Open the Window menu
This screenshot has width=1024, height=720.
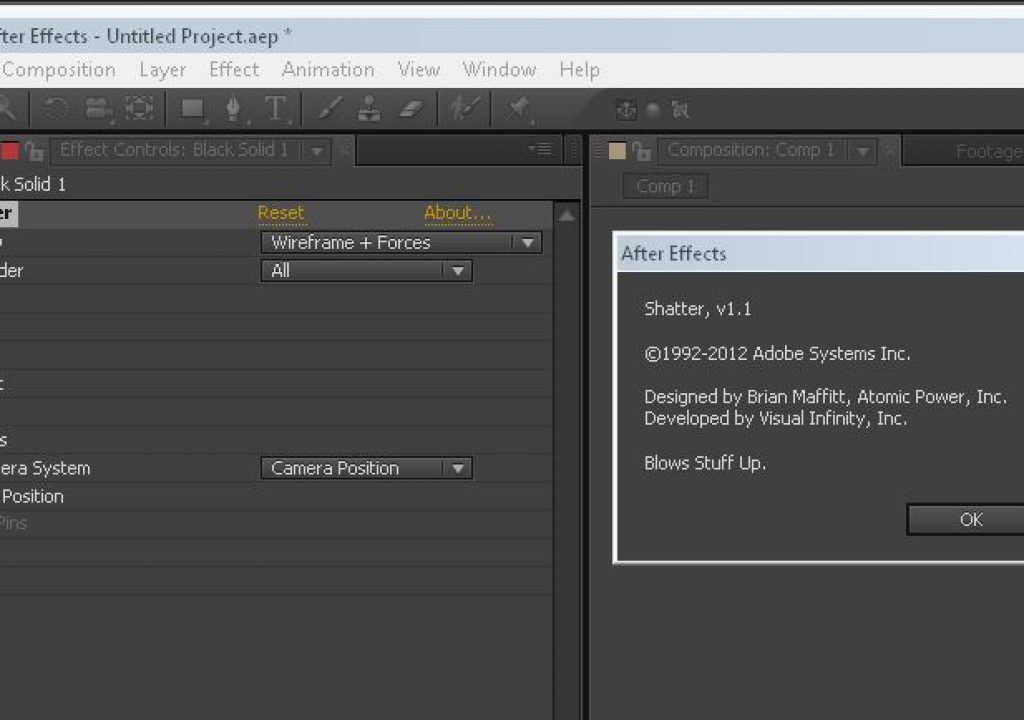[x=500, y=69]
